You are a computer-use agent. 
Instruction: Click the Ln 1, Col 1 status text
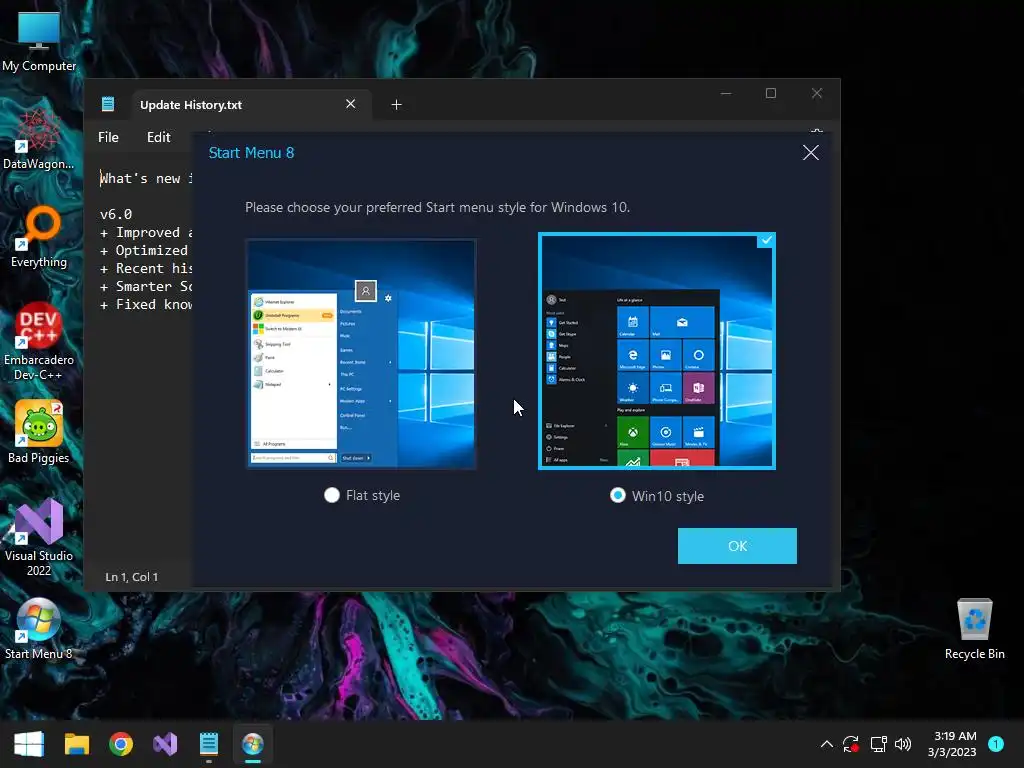click(x=131, y=577)
